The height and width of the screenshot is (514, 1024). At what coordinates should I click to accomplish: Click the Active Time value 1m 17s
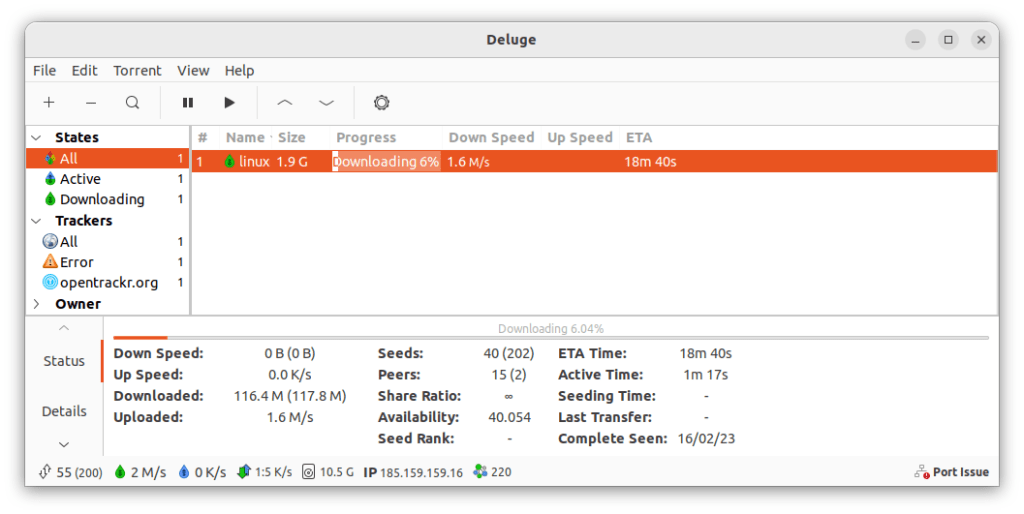(x=706, y=375)
